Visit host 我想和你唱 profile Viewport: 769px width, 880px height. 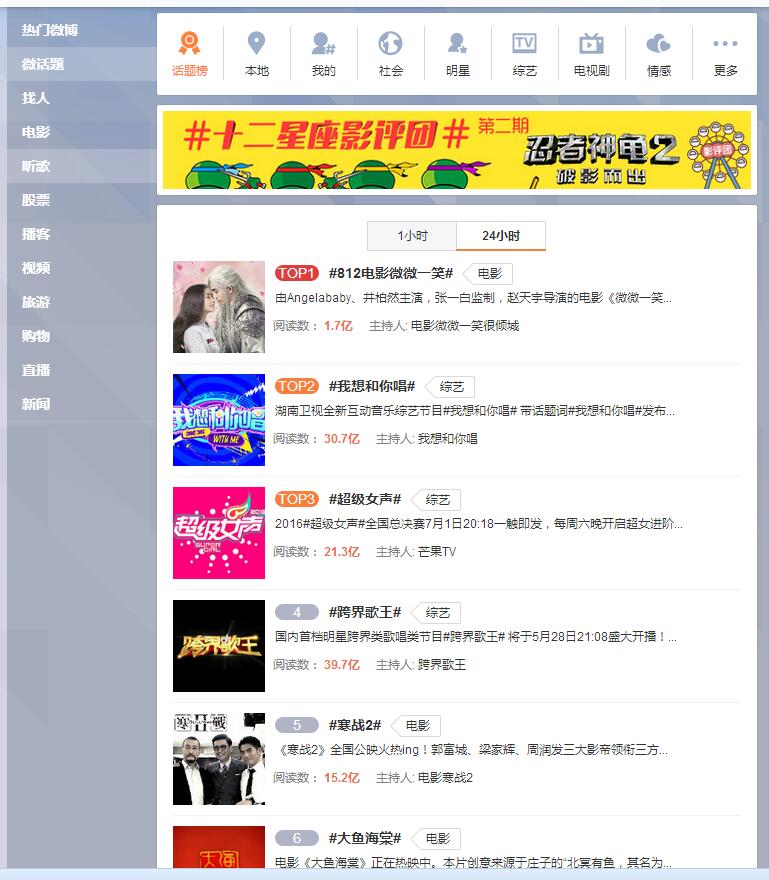point(447,439)
